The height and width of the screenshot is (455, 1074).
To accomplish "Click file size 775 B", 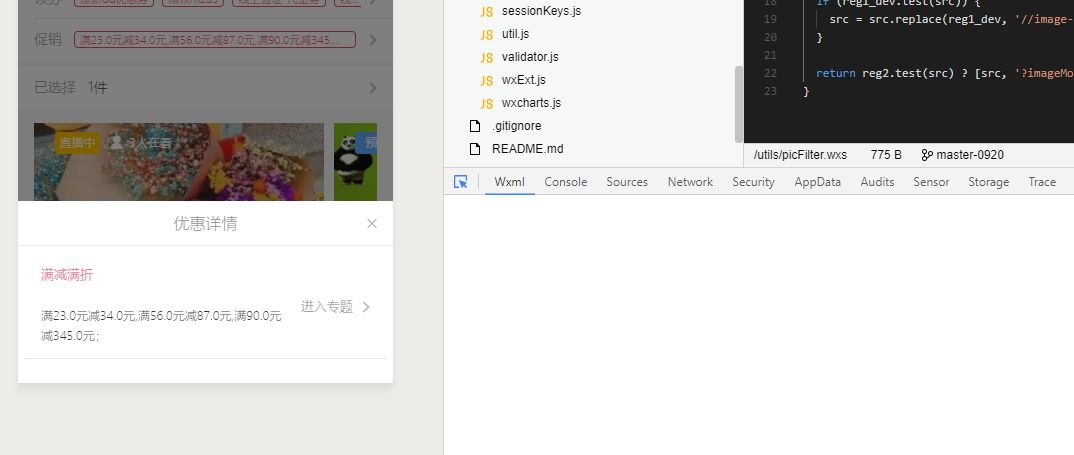I will 886,155.
